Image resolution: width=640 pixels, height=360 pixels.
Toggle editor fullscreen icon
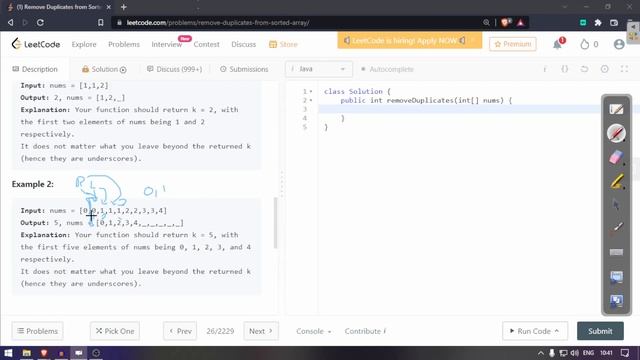pyautogui.click(x=624, y=69)
